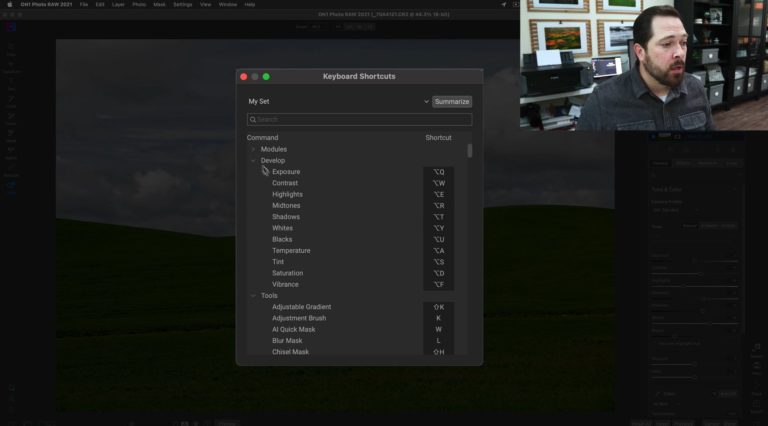Open the Edit menu
The width and height of the screenshot is (768, 426).
tap(100, 4)
